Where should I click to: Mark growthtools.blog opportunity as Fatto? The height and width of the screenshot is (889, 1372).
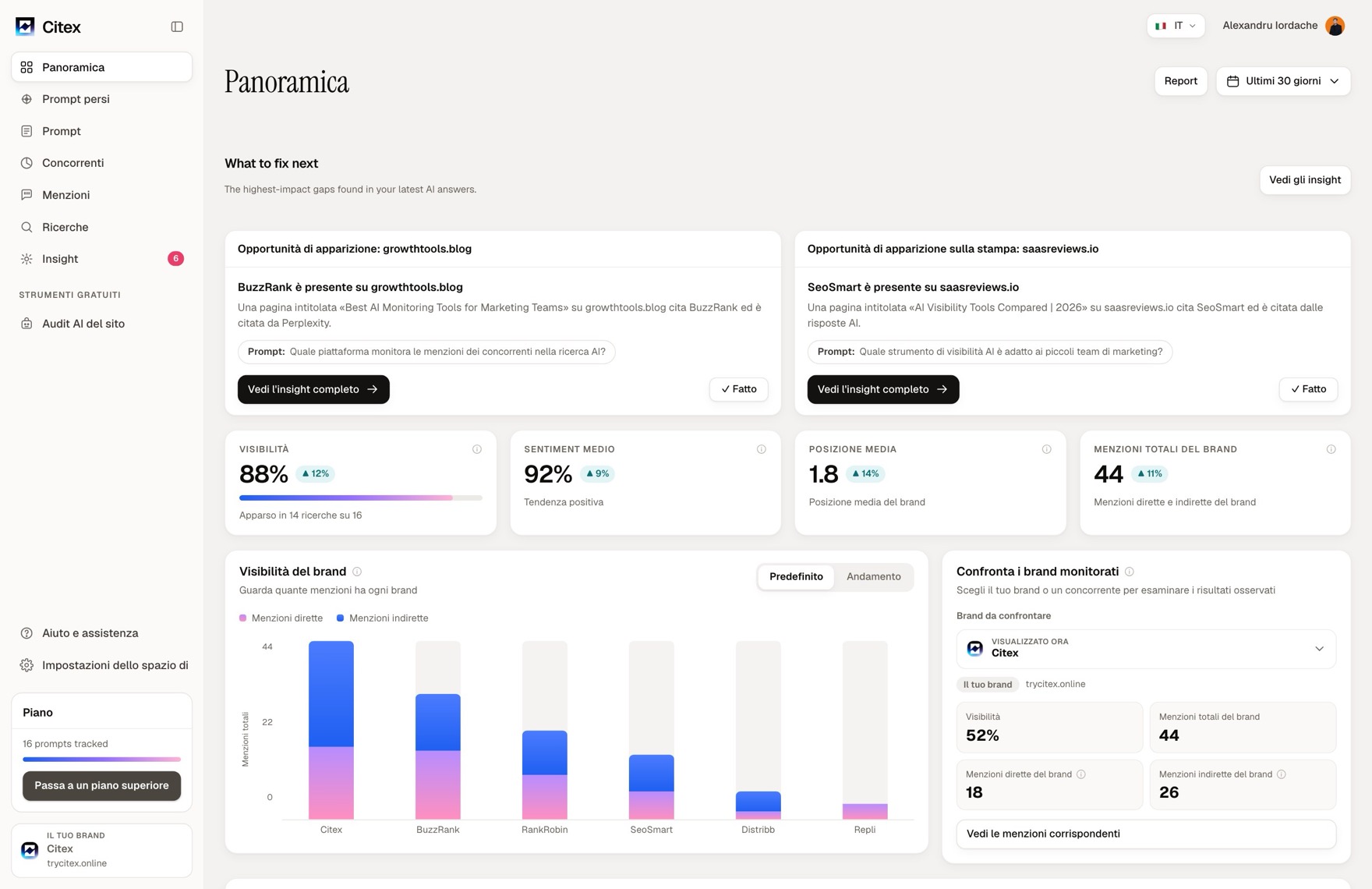pyautogui.click(x=739, y=389)
